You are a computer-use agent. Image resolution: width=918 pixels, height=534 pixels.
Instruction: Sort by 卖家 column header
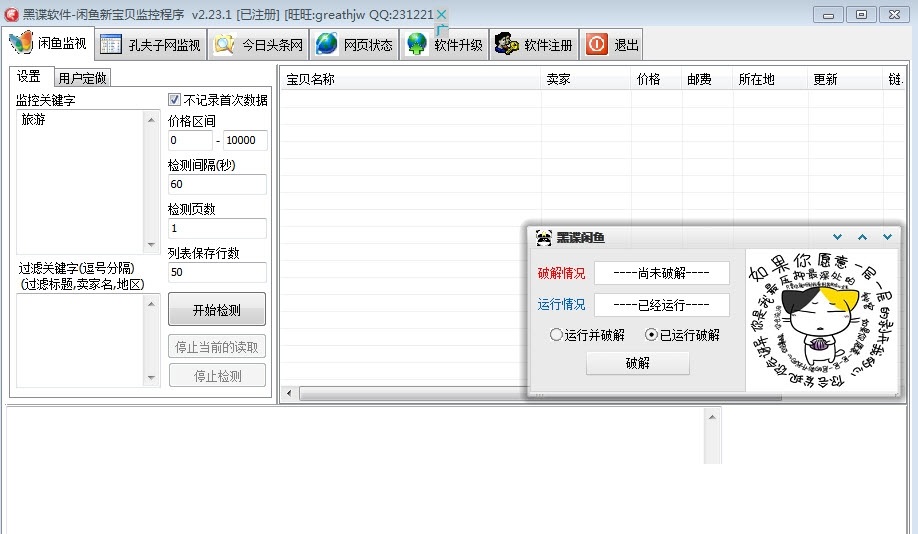585,79
